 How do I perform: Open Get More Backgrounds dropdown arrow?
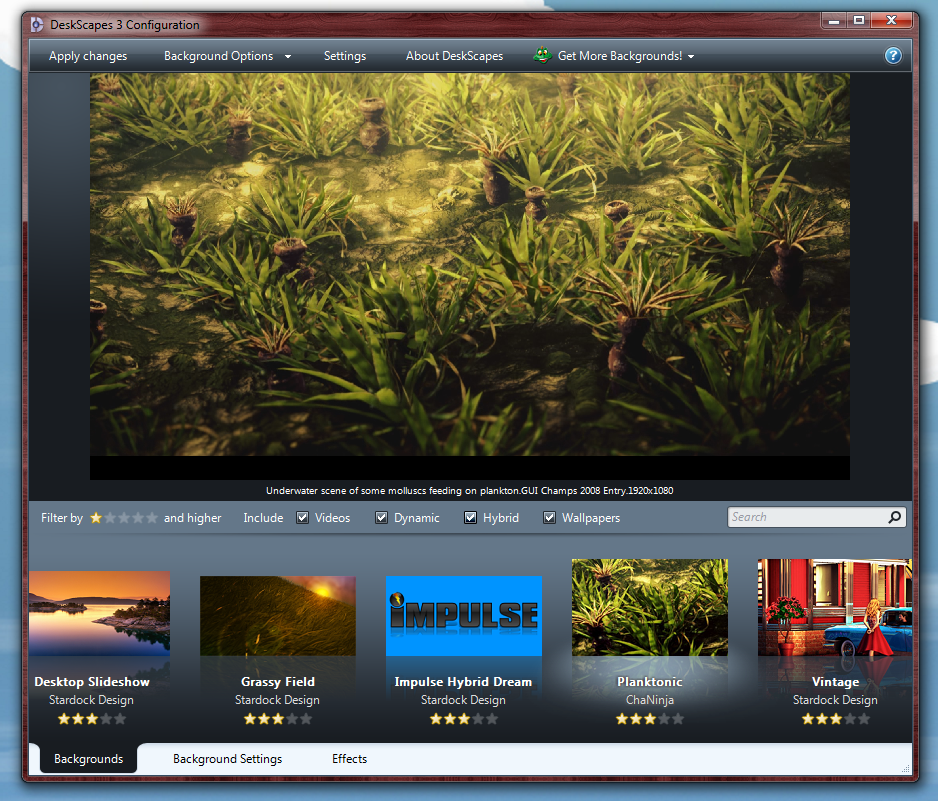691,57
